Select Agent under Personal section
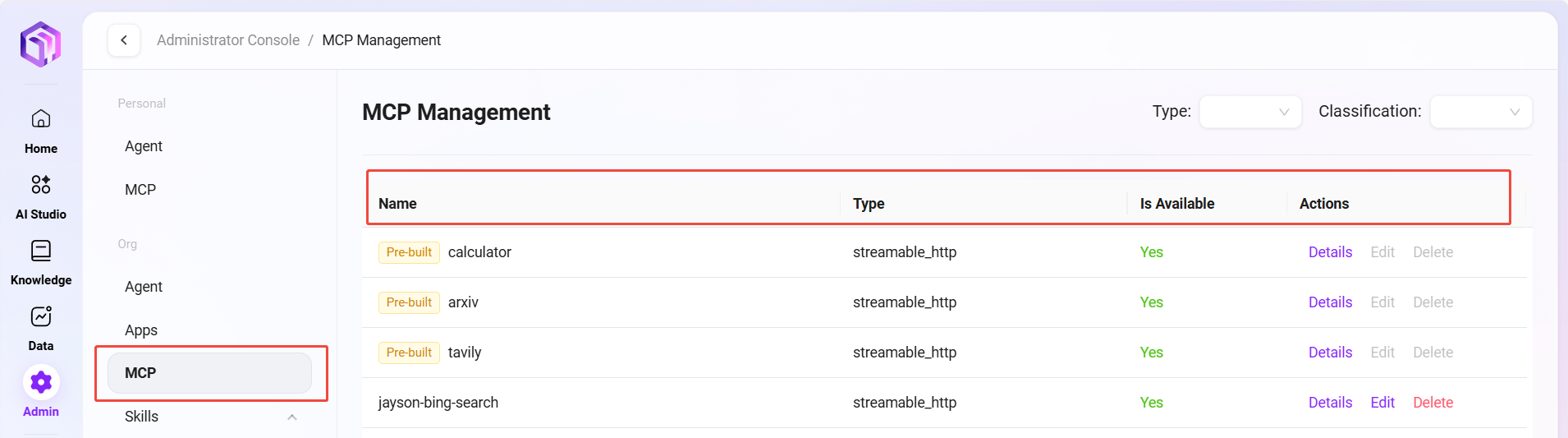 (144, 146)
